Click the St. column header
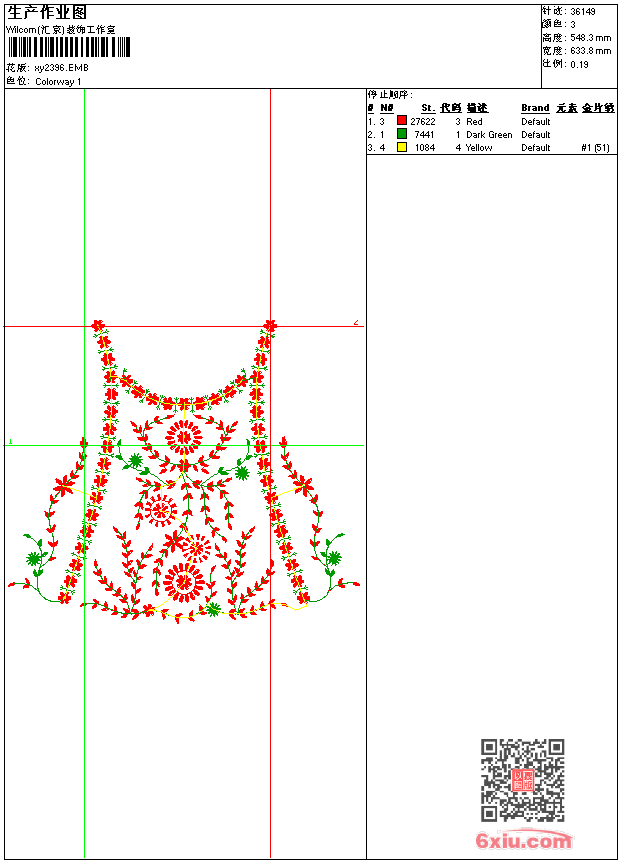Image resolution: width=620 pixels, height=860 pixels. pos(428,108)
